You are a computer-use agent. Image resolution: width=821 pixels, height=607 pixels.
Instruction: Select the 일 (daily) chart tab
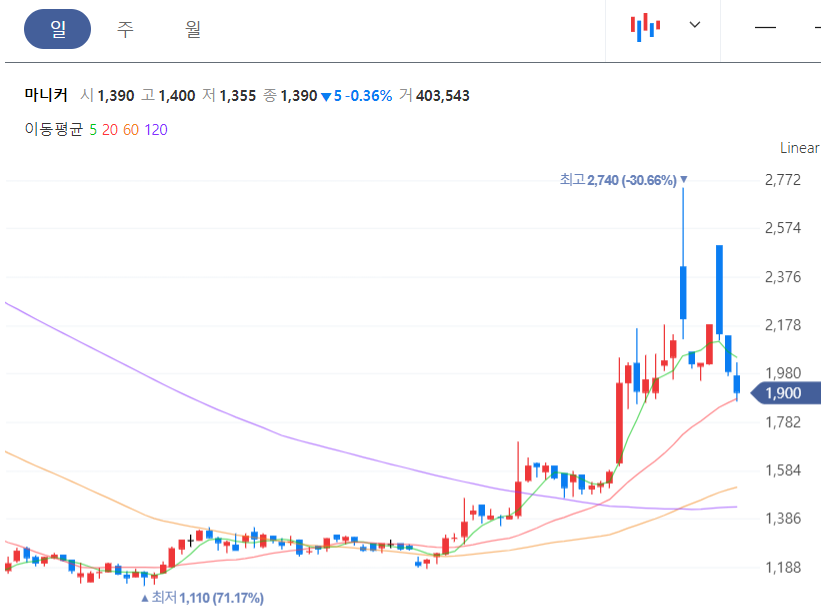click(x=58, y=29)
